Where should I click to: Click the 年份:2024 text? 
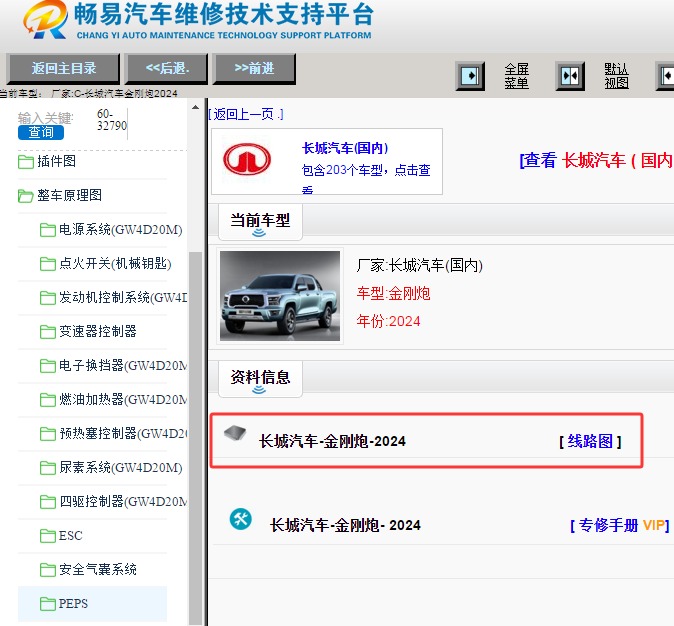coord(388,321)
